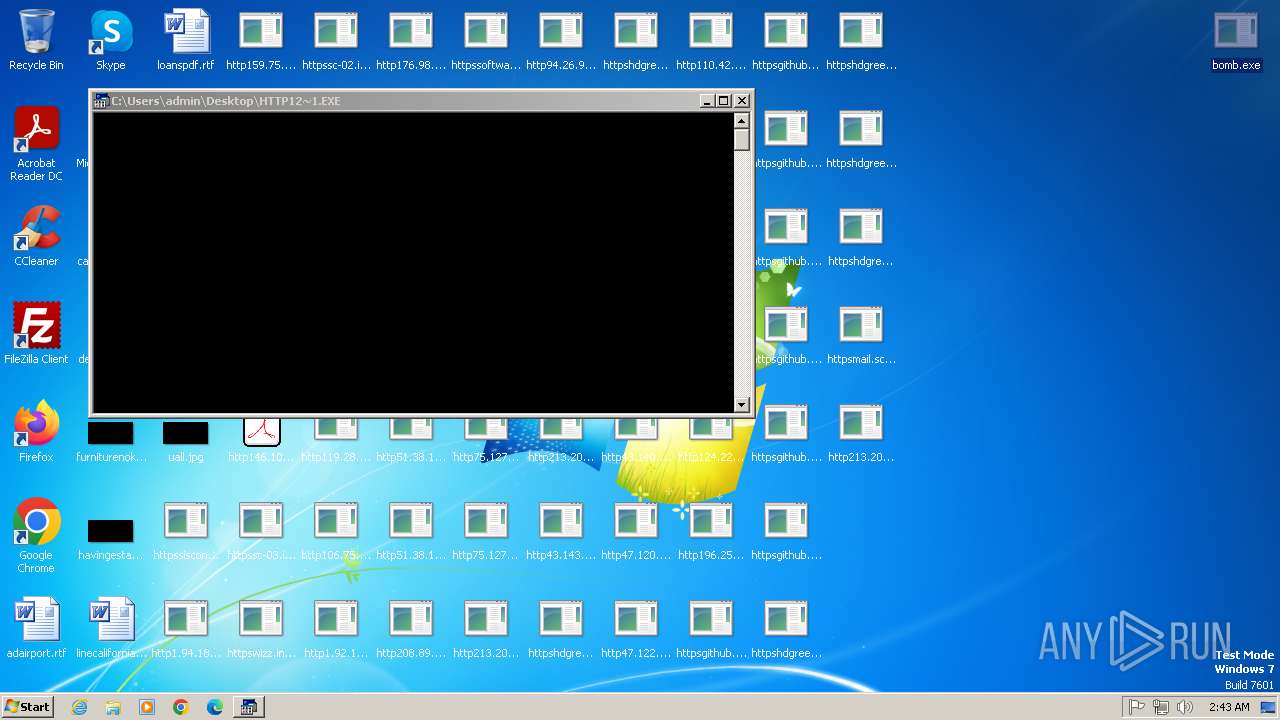Open the Recycle Bin
This screenshot has height=720, width=1280.
pyautogui.click(x=36, y=40)
